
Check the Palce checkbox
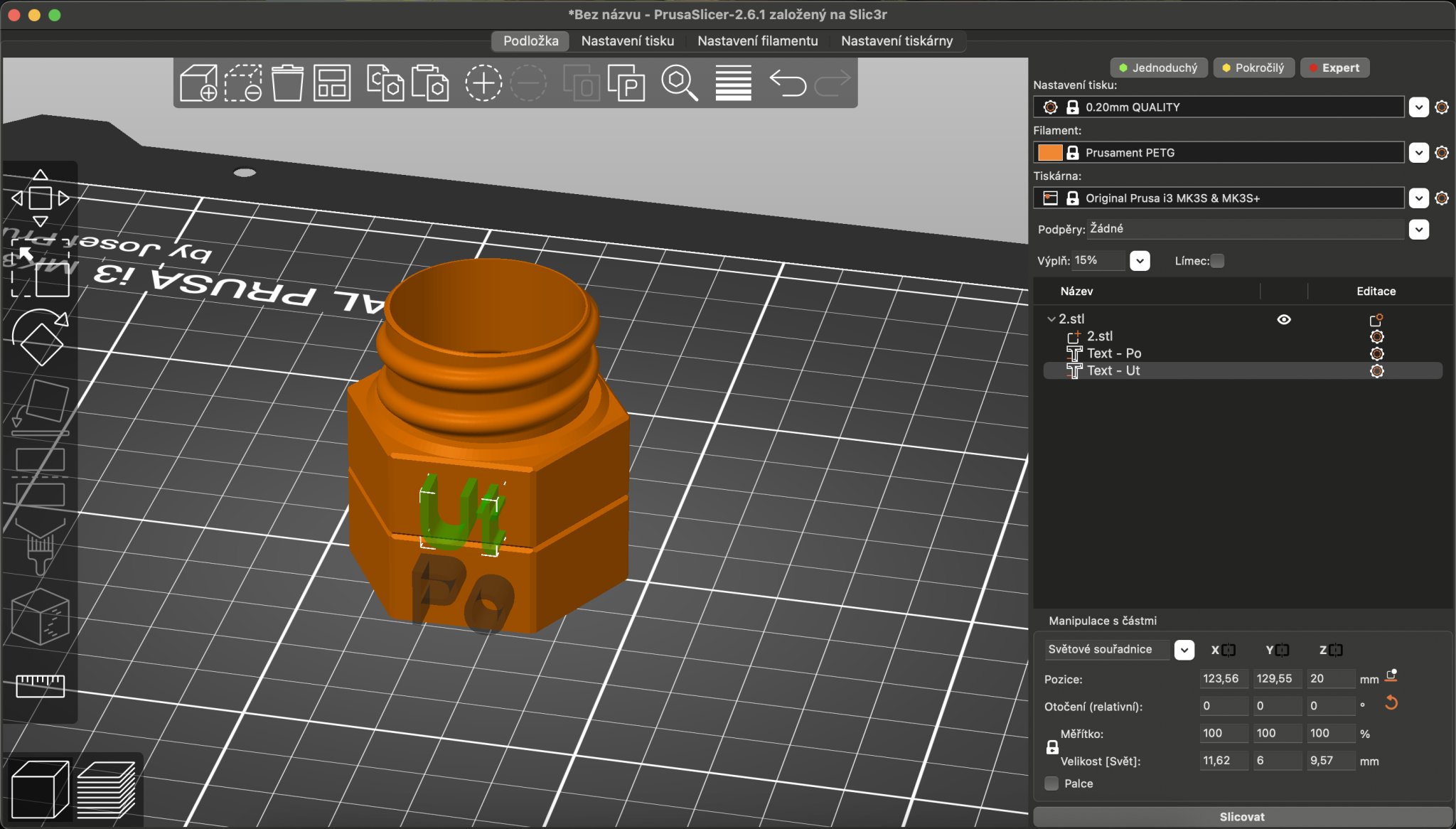tap(1051, 783)
